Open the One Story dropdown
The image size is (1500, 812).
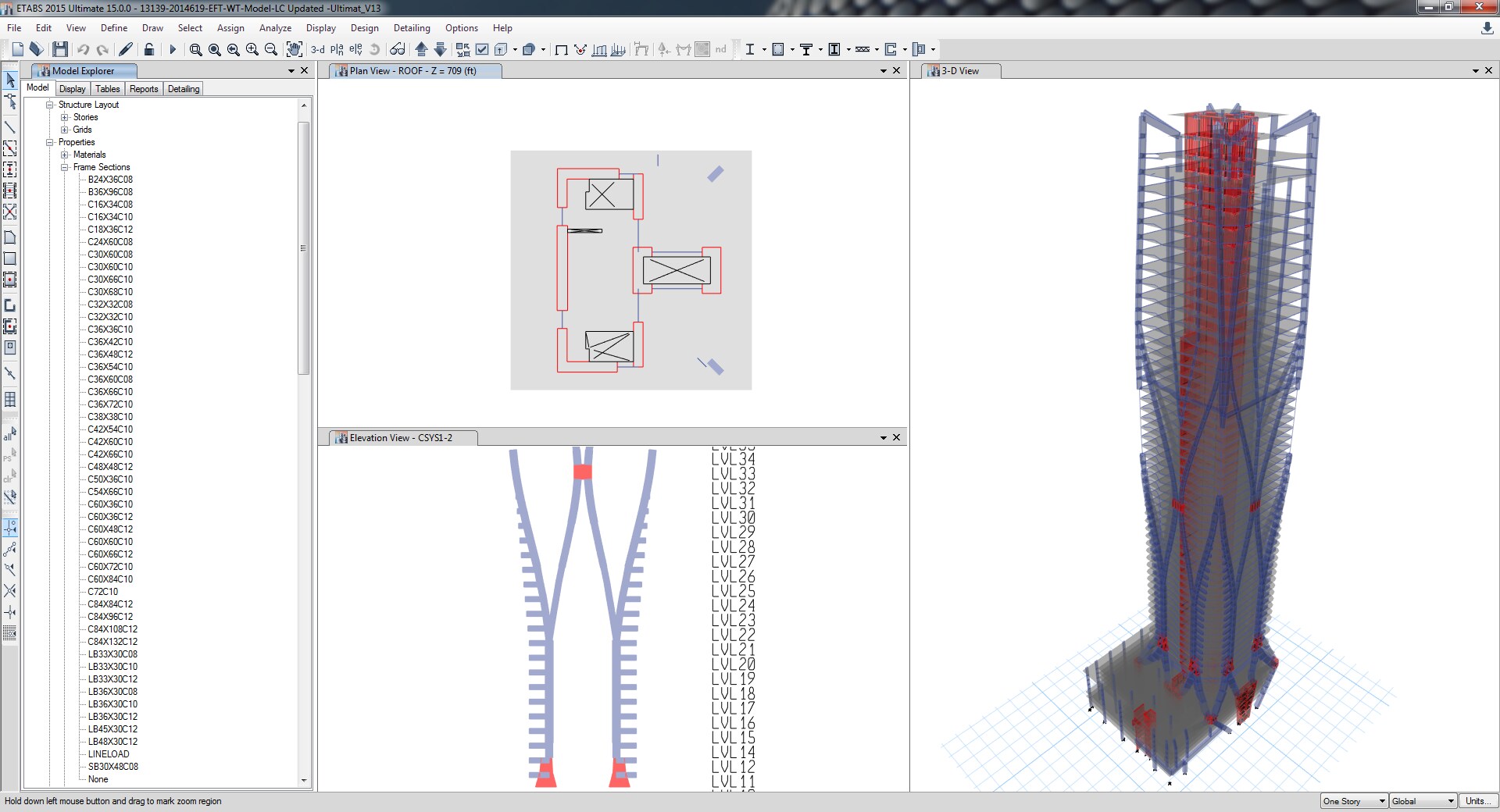(1354, 801)
